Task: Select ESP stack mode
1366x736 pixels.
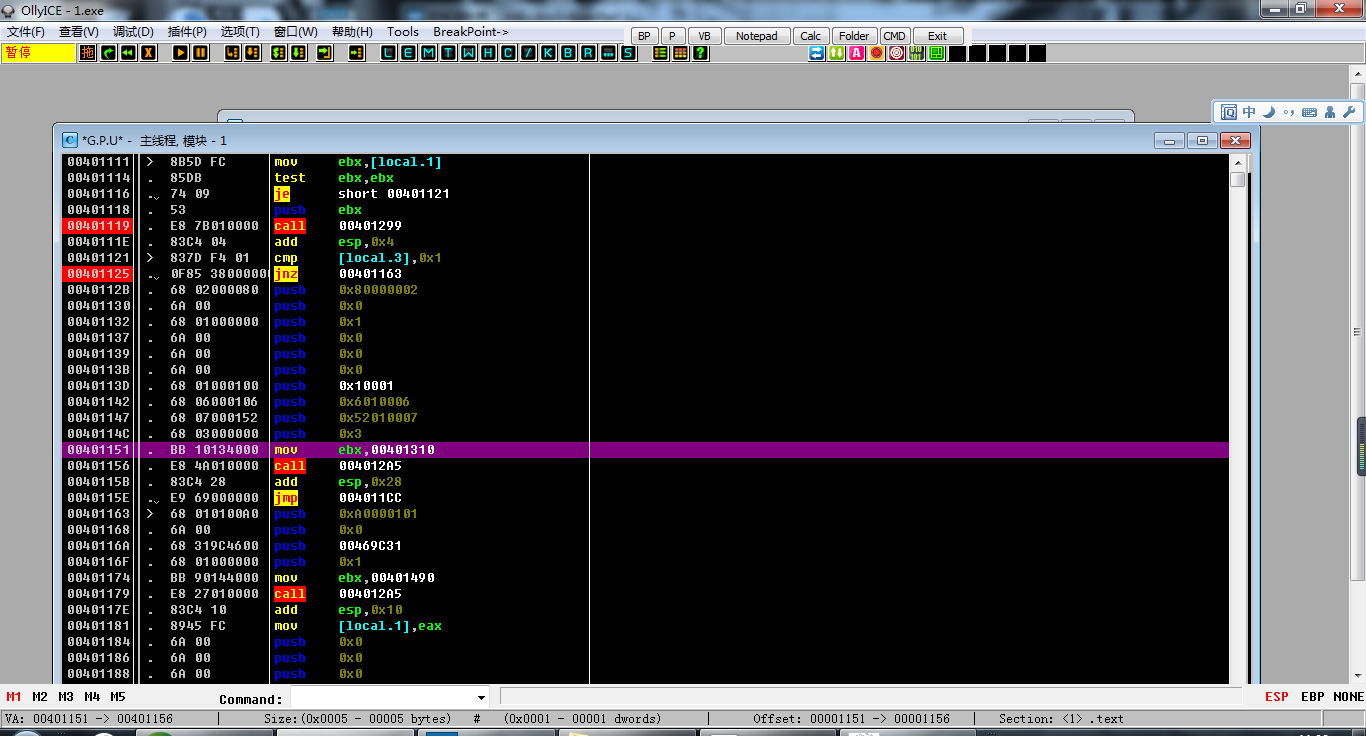Action: click(1277, 697)
